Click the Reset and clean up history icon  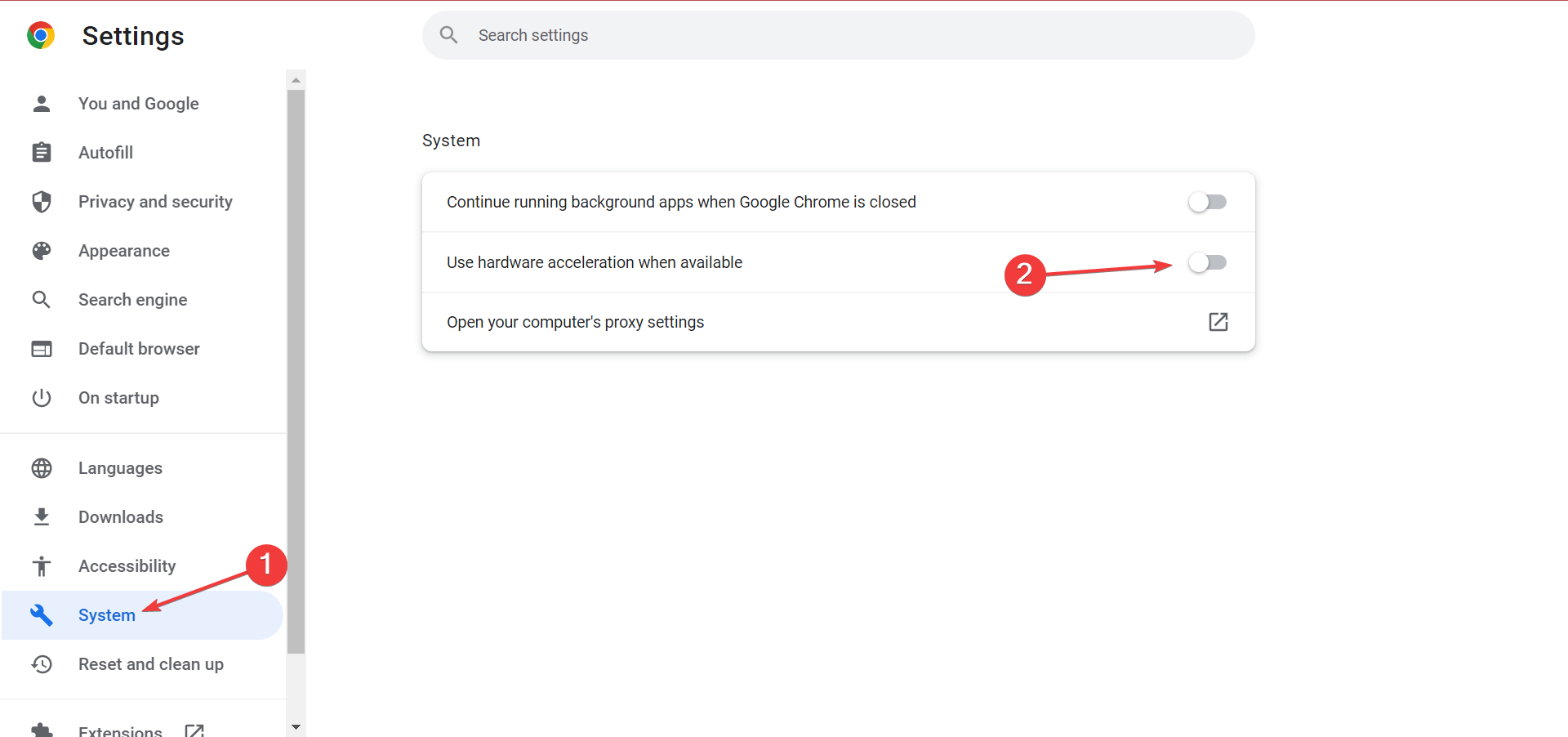click(42, 664)
